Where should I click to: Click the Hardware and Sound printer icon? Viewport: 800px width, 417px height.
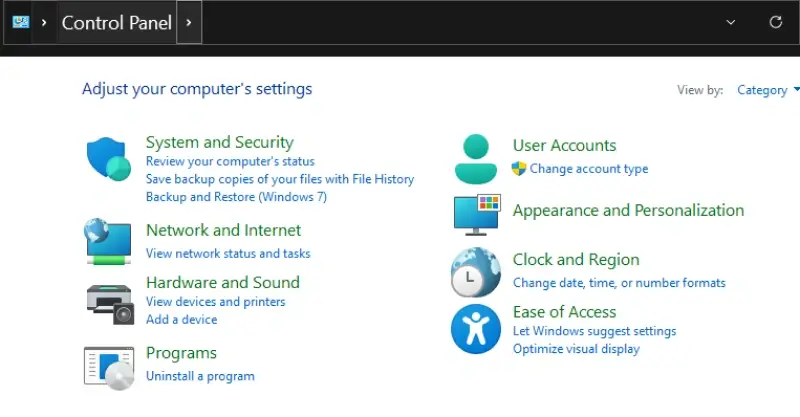[x=110, y=304]
